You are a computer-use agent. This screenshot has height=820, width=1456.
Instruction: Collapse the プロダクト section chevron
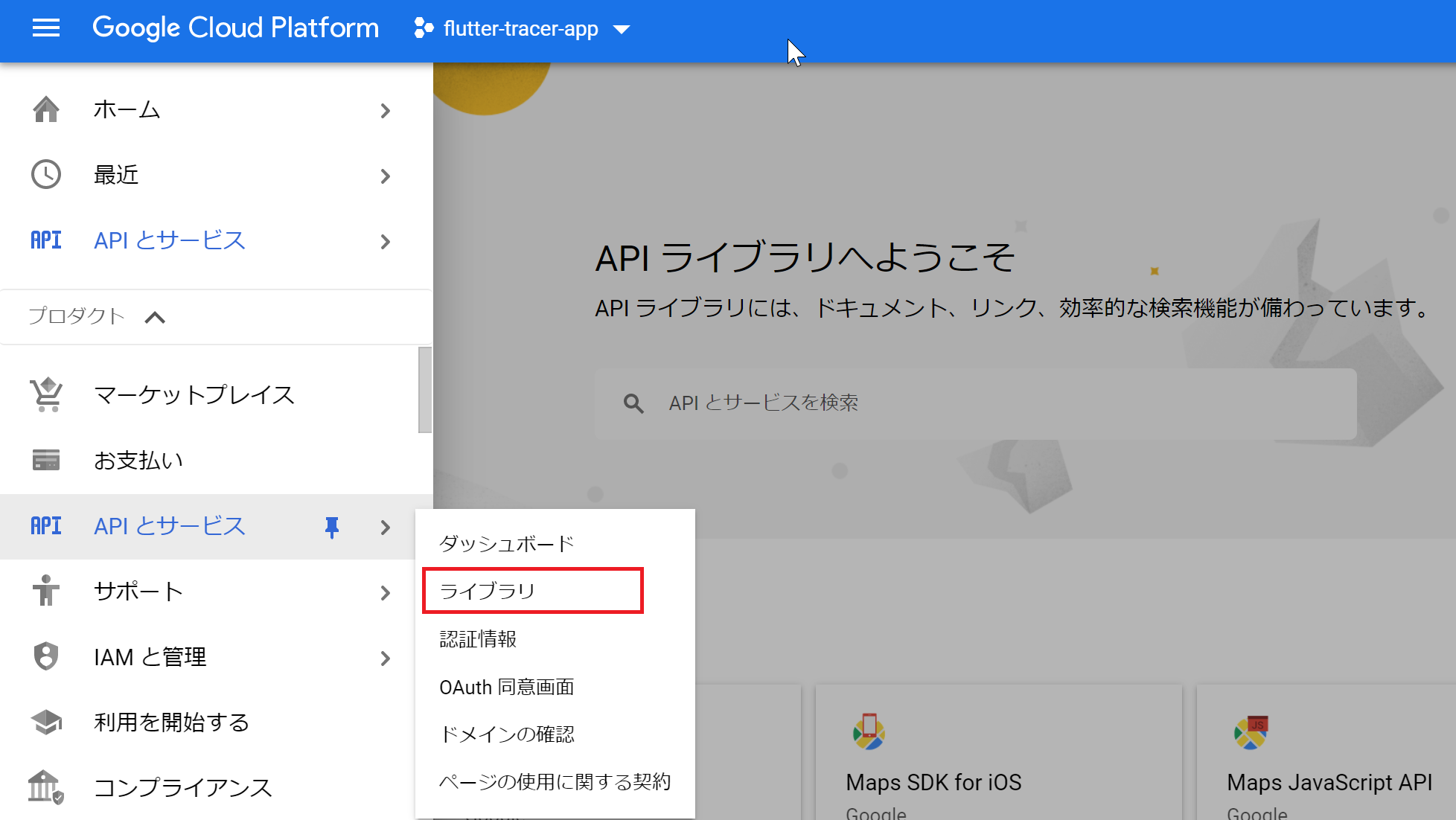click(155, 317)
